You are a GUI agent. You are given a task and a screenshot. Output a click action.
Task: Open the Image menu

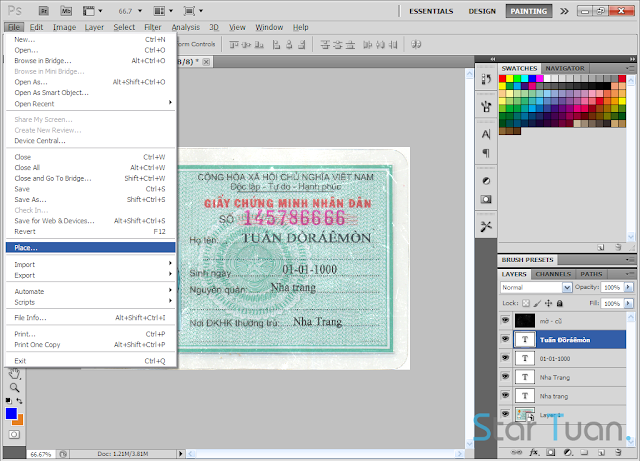(64, 27)
